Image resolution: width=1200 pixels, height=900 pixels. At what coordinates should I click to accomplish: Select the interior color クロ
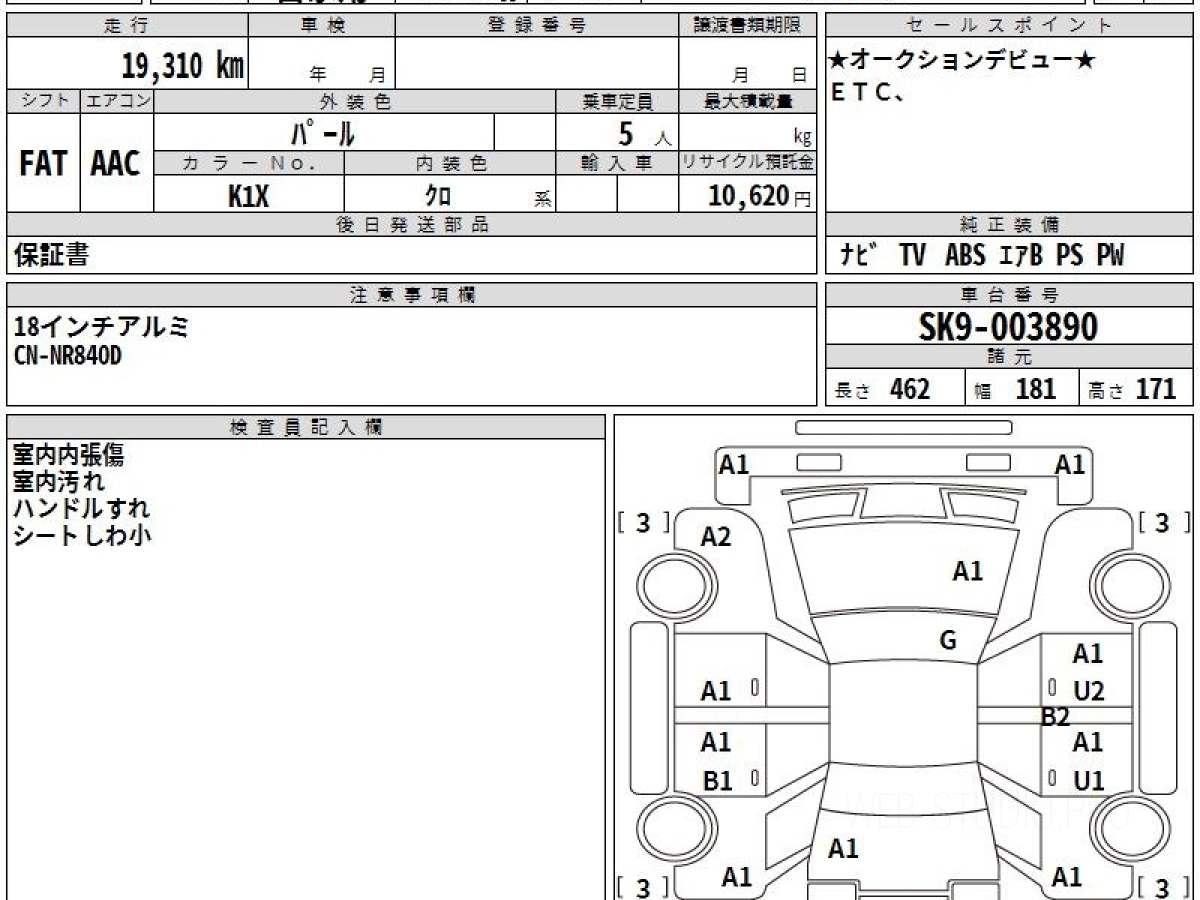pos(439,195)
